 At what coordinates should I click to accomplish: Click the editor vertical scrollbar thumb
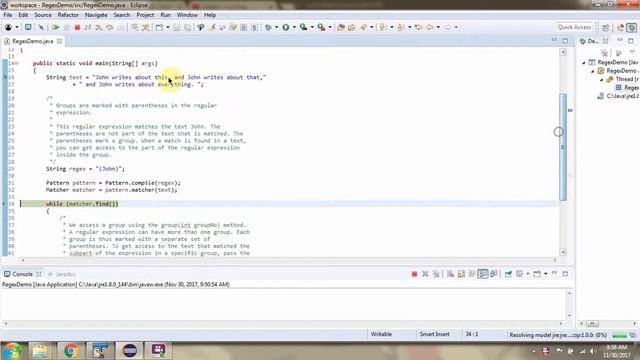[563, 147]
